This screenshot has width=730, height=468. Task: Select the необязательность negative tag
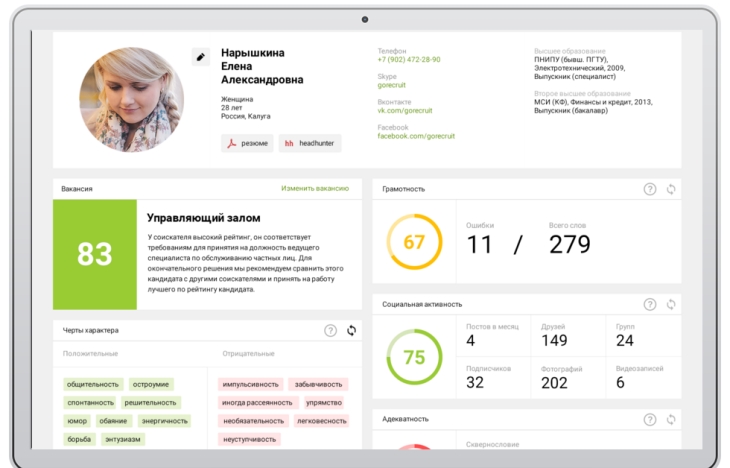253,421
